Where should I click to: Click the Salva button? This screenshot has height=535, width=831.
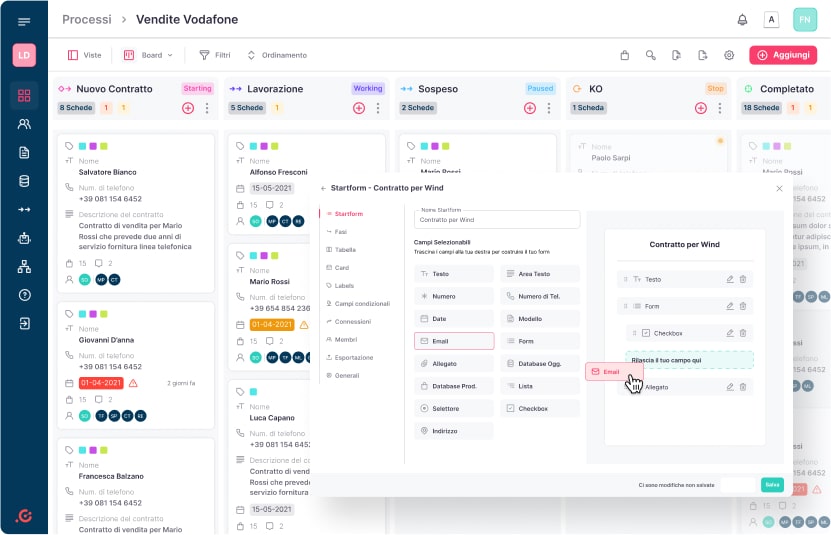click(x=772, y=485)
